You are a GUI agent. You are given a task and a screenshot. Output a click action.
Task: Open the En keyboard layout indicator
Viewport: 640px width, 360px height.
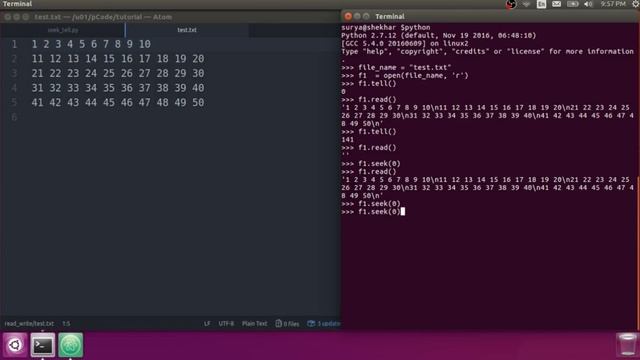tap(541, 4)
